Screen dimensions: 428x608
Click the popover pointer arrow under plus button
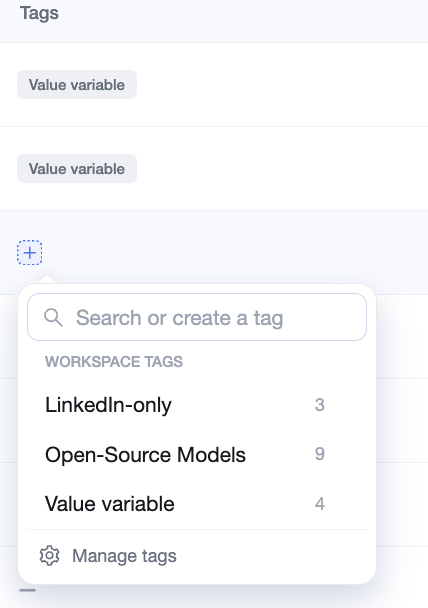point(46,280)
